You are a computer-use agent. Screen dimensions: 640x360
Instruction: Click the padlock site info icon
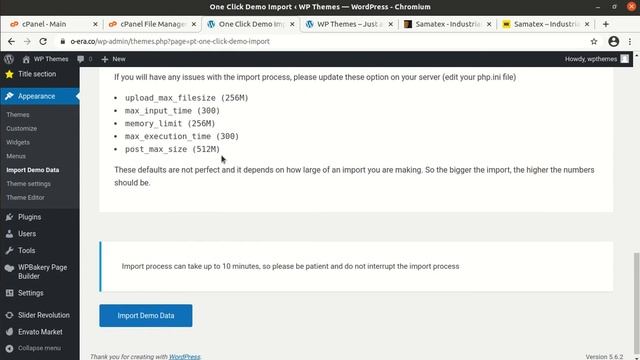click(x=62, y=41)
